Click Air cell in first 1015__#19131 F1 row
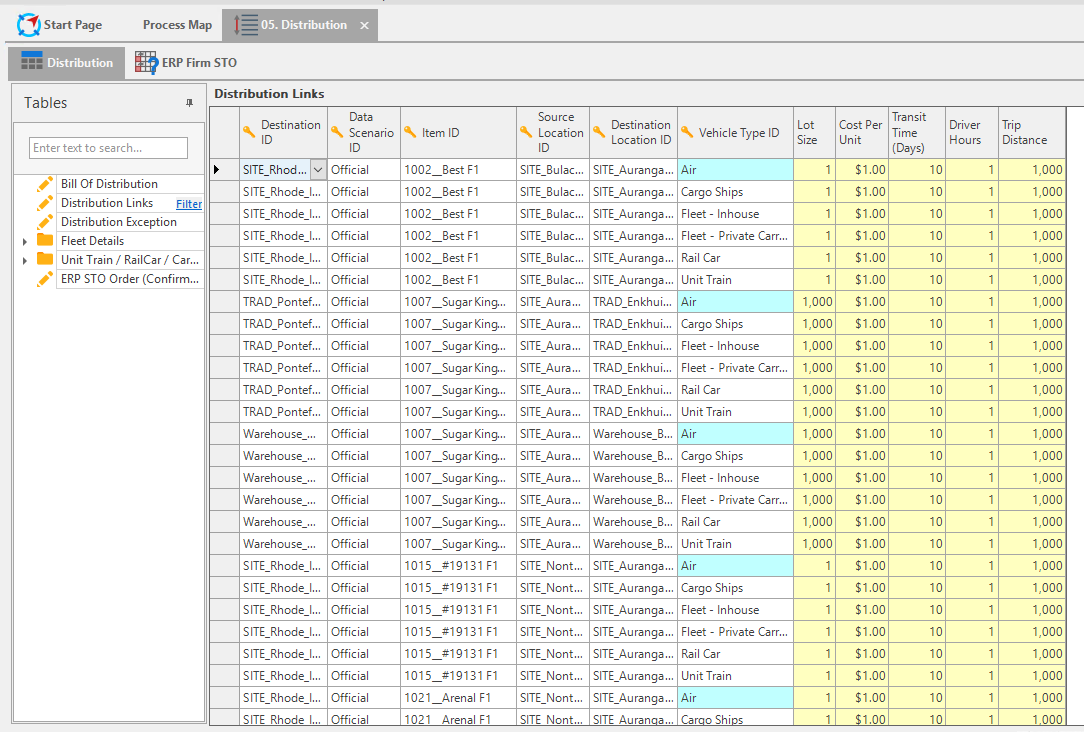Viewport: 1084px width, 732px height. 736,565
